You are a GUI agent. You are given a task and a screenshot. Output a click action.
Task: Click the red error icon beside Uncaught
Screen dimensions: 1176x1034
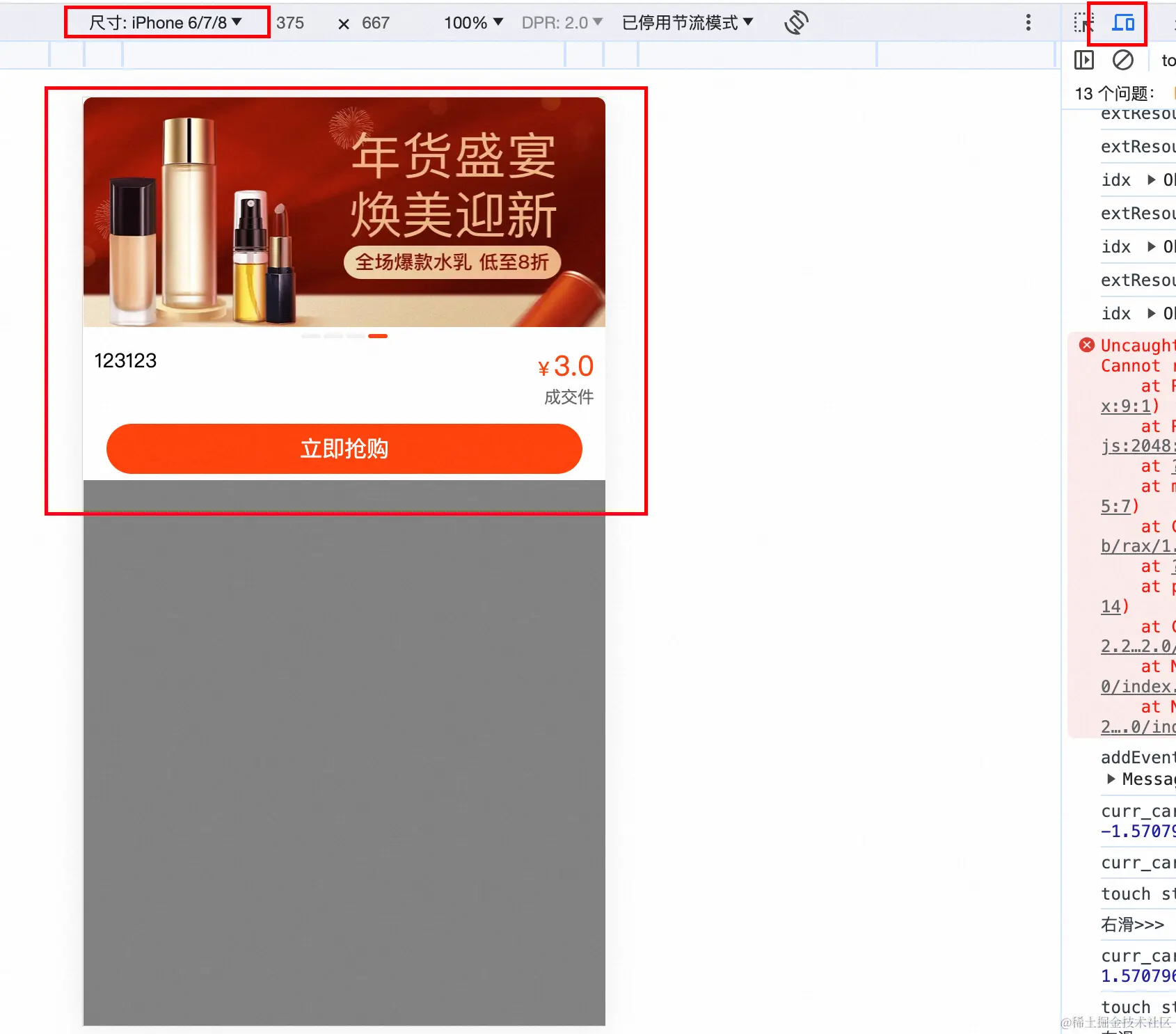point(1086,344)
